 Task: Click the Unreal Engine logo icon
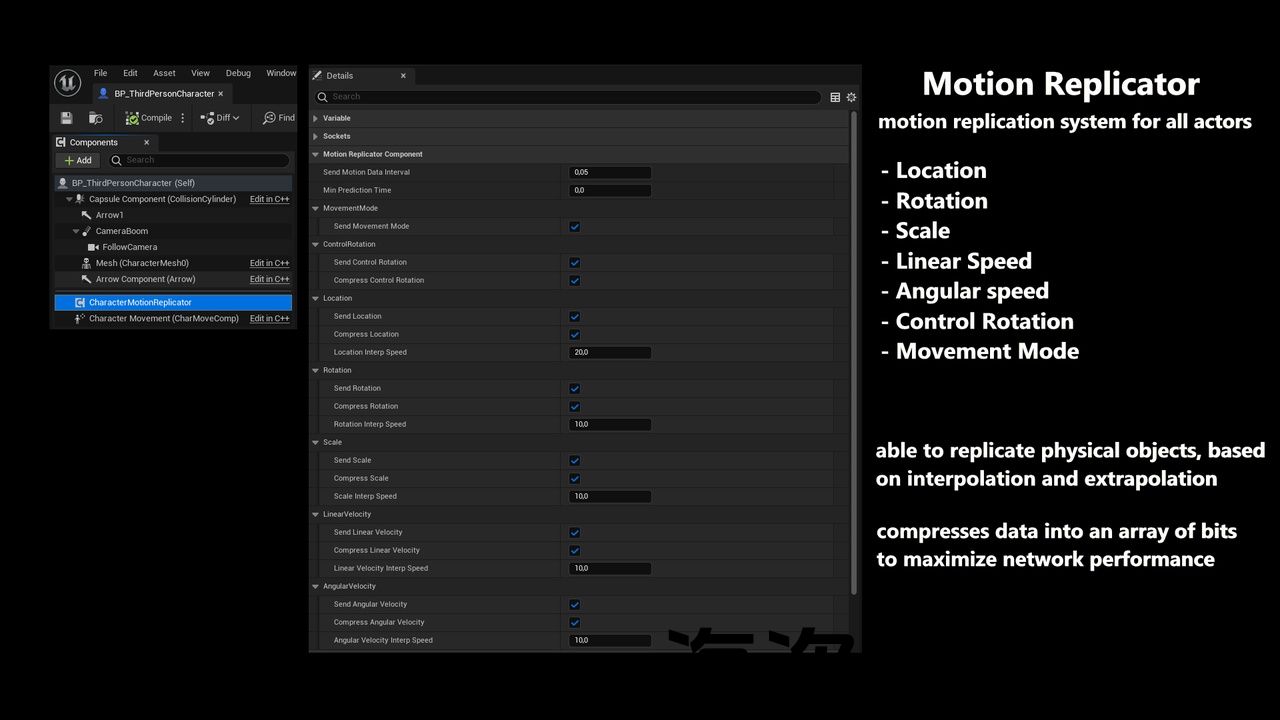pos(67,82)
